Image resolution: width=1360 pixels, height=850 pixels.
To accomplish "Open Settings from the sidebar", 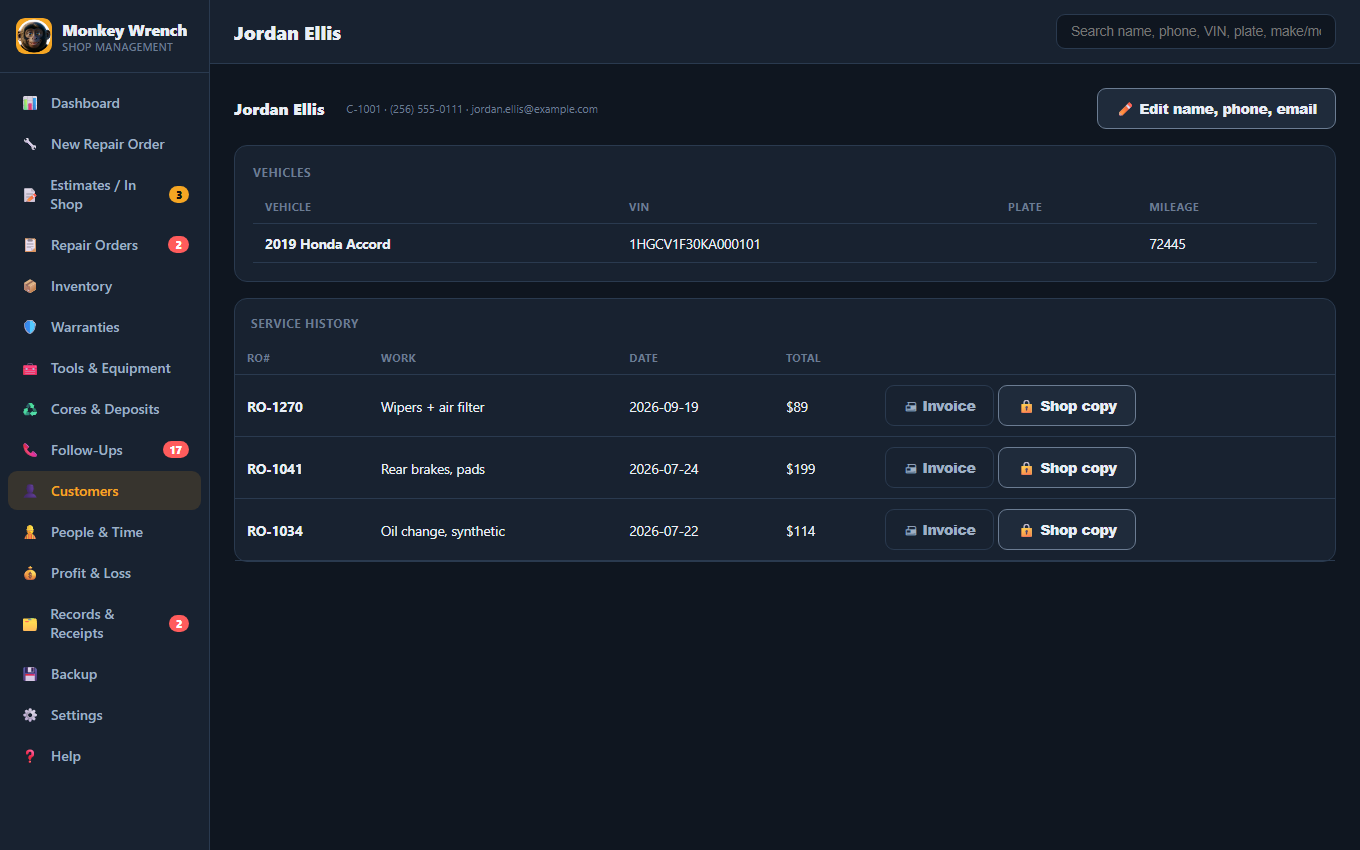I will (104, 715).
